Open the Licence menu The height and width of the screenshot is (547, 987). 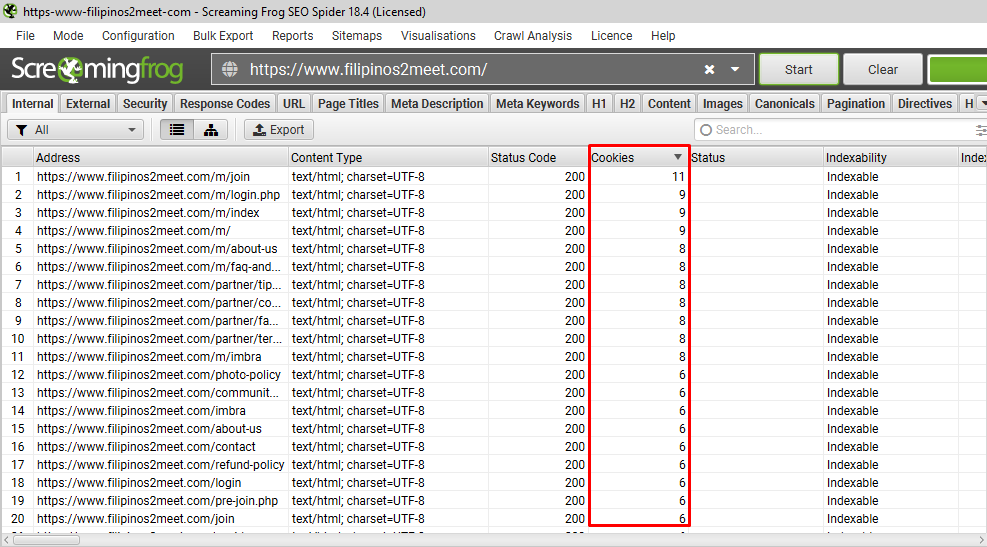(x=611, y=36)
